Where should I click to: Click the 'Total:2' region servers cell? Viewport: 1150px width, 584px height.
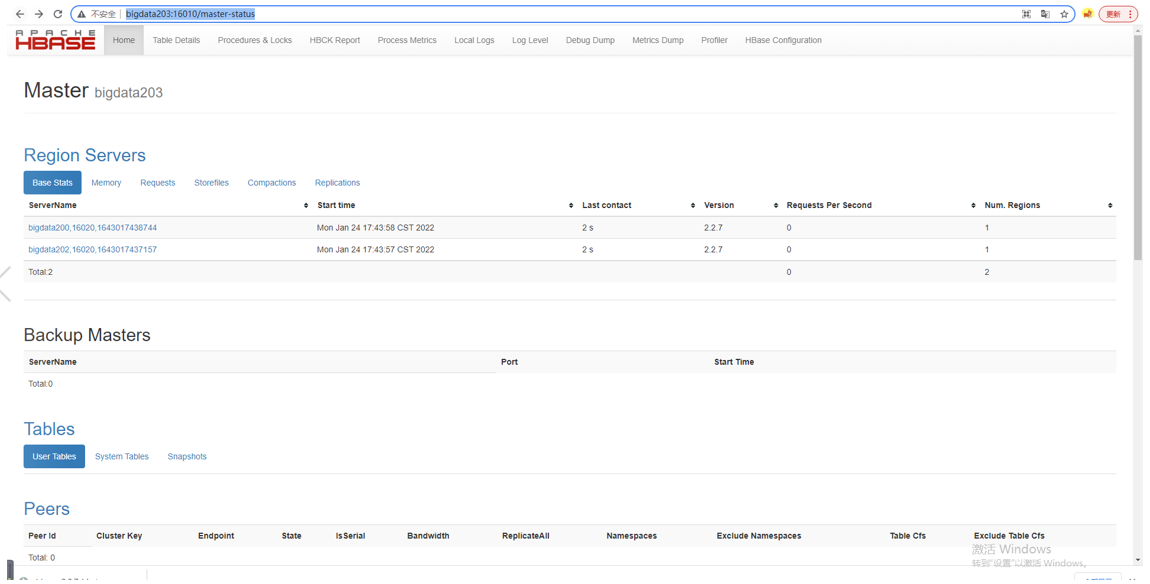[40, 272]
